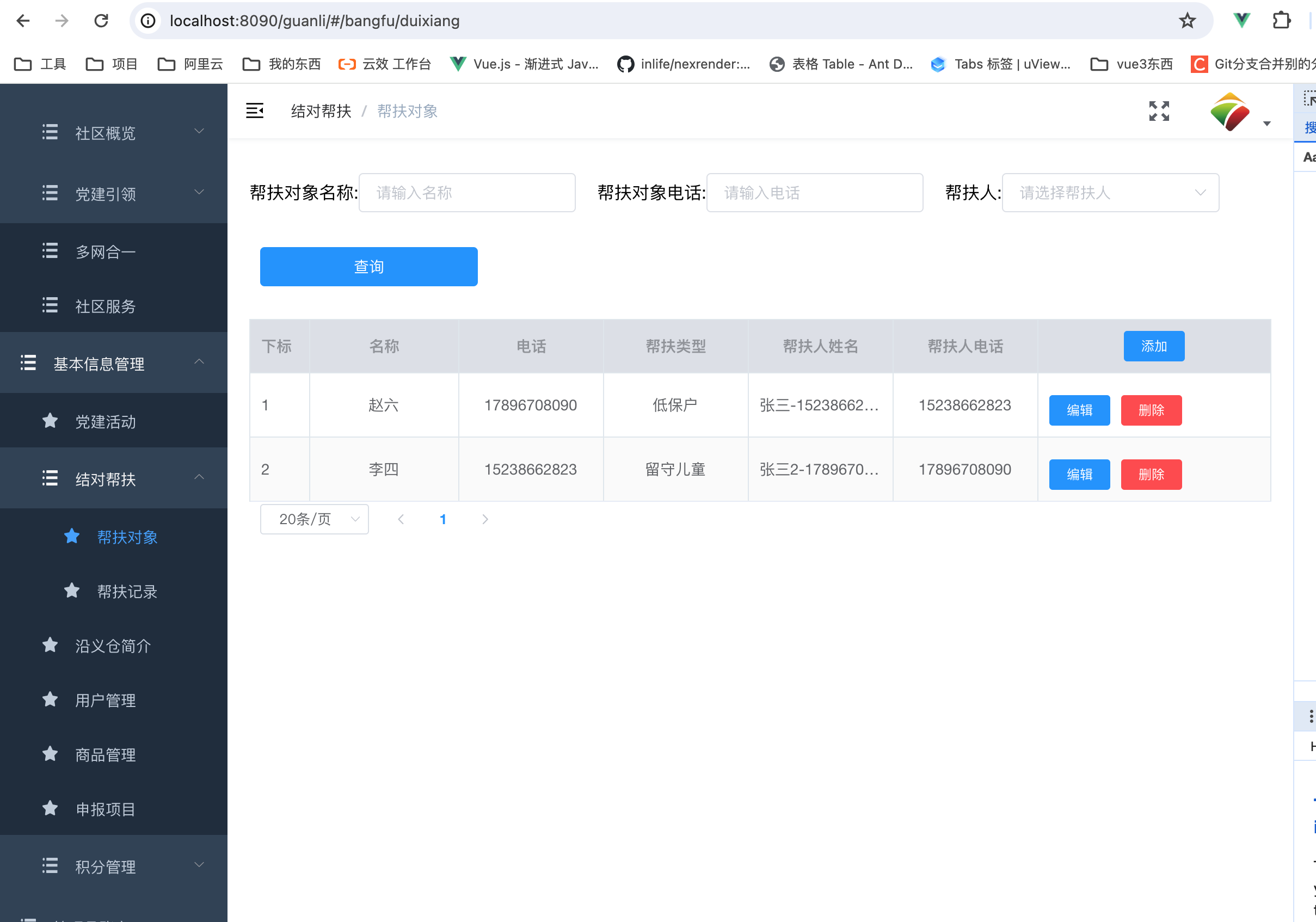
Task: Click the browser address bar URL
Action: (315, 21)
